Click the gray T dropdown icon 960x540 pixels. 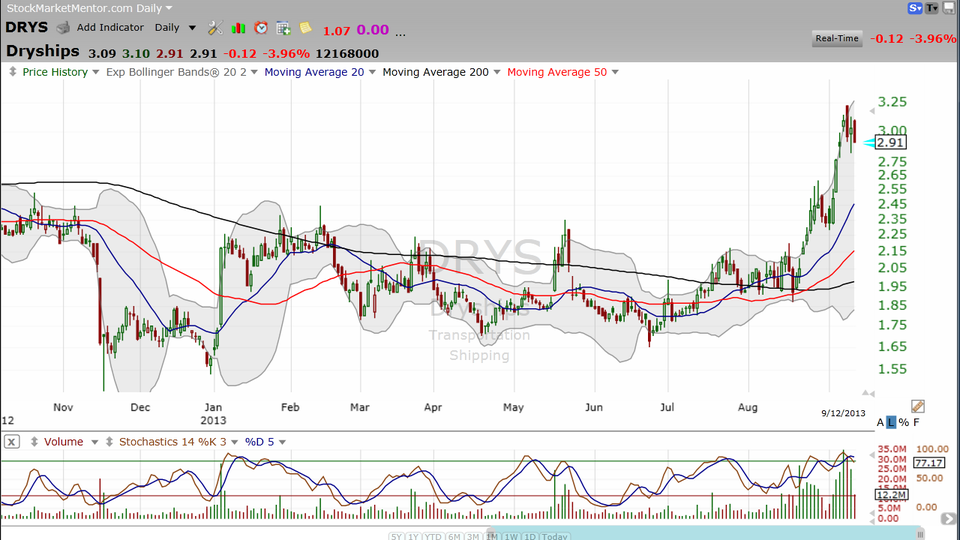click(x=932, y=8)
